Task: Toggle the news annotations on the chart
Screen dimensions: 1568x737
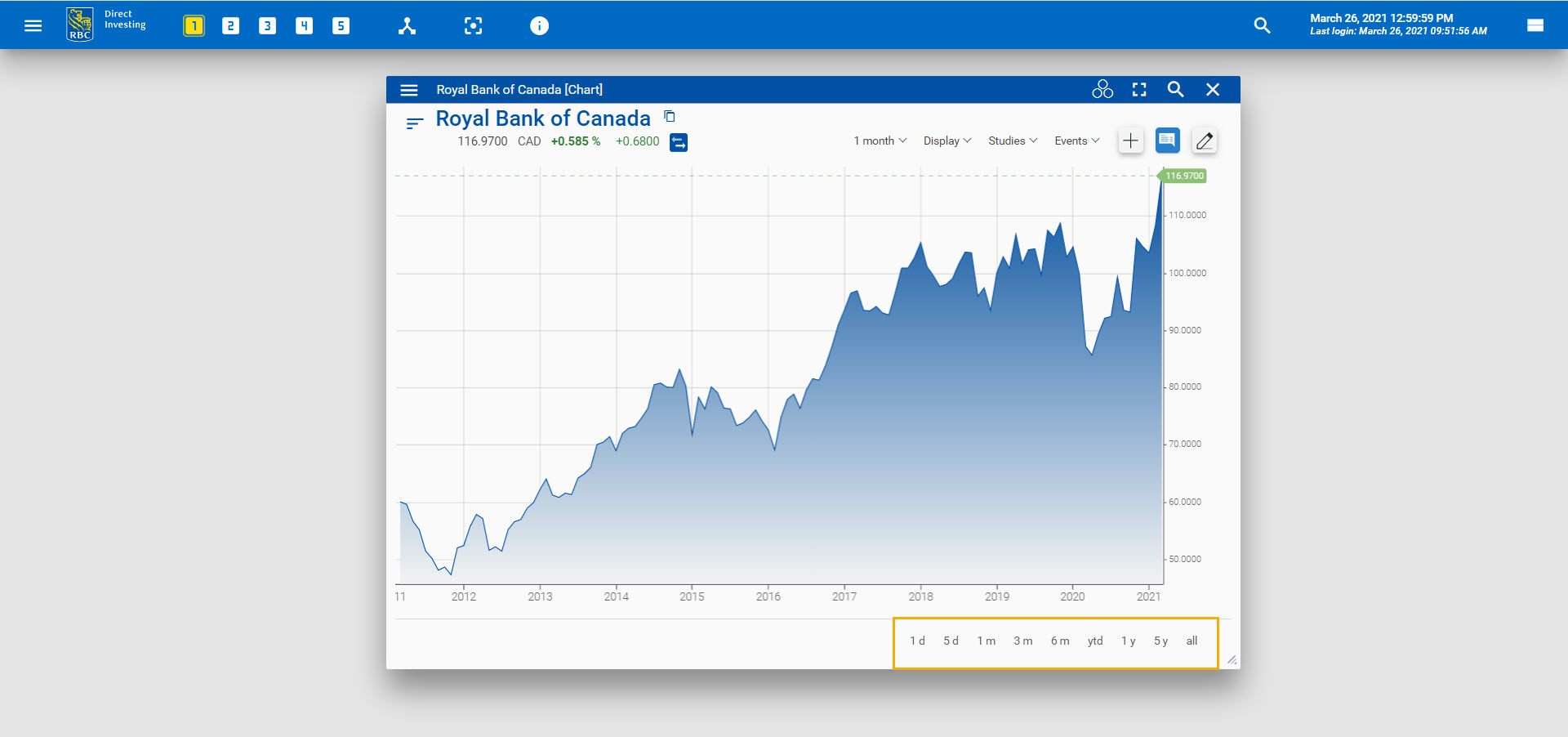Action: click(x=1167, y=141)
